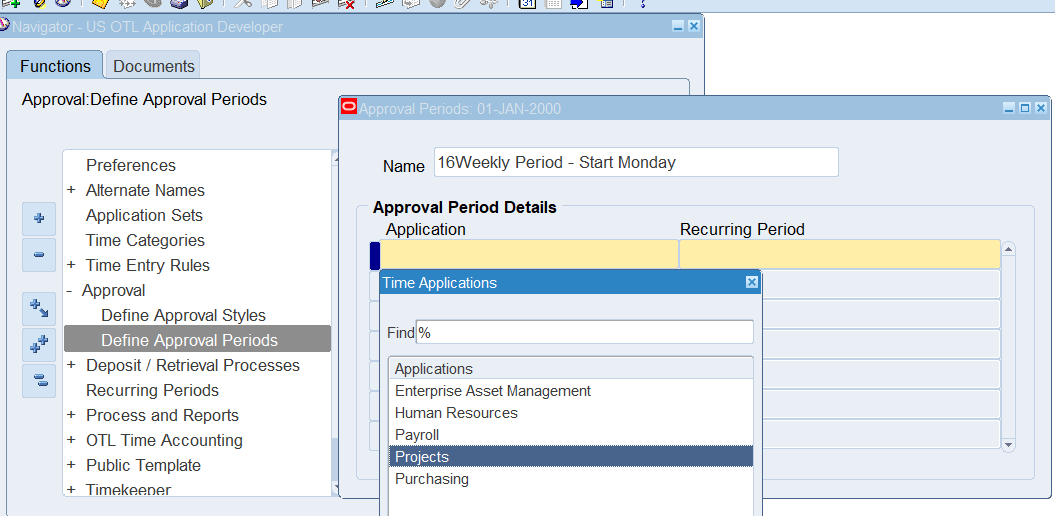Click the Collapse (minus) button beside the navigator tree
This screenshot has height=516, width=1055.
(39, 255)
